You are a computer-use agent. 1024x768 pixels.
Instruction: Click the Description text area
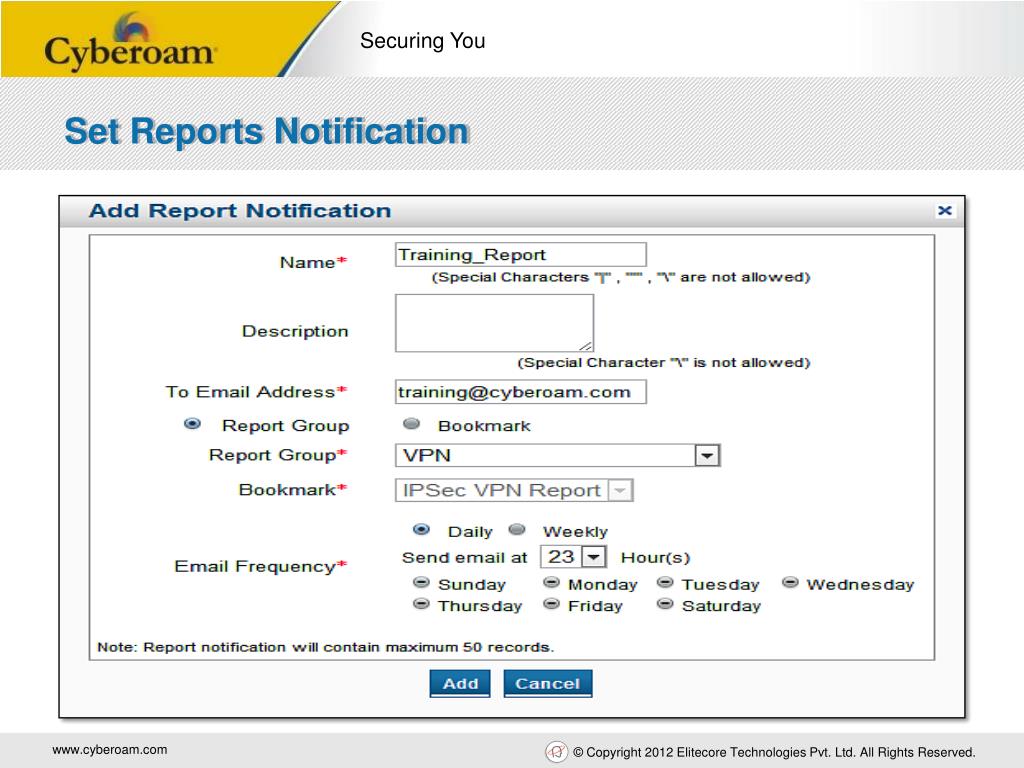coord(494,323)
